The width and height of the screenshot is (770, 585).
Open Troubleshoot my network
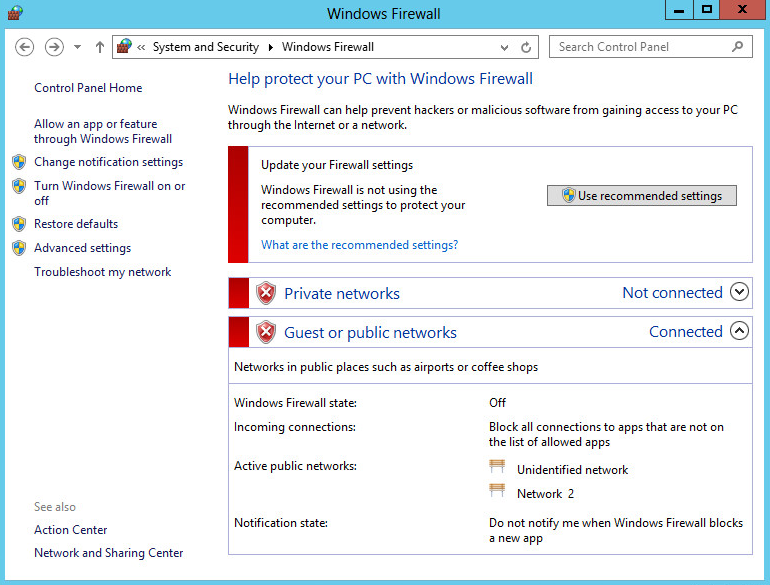point(103,272)
